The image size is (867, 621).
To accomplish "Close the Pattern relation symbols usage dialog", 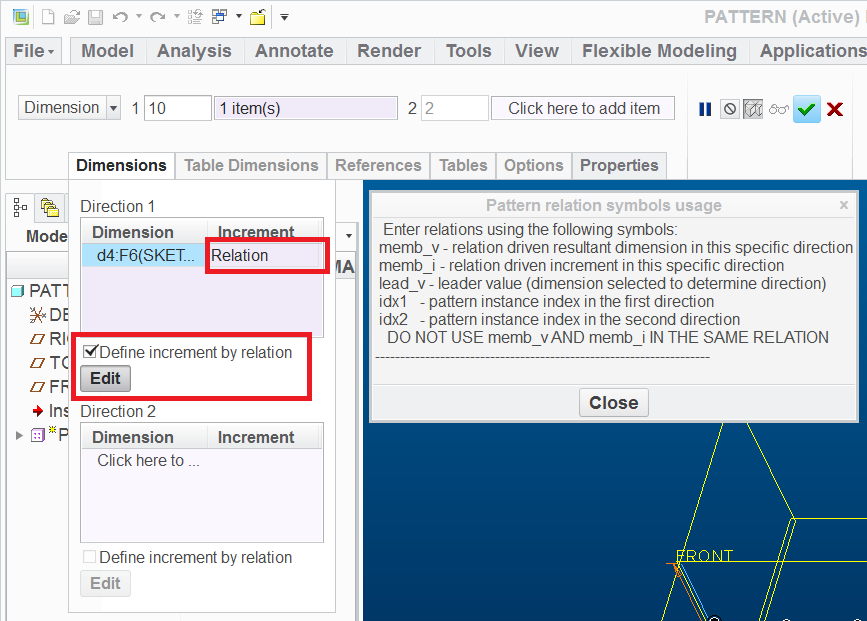I will [614, 403].
